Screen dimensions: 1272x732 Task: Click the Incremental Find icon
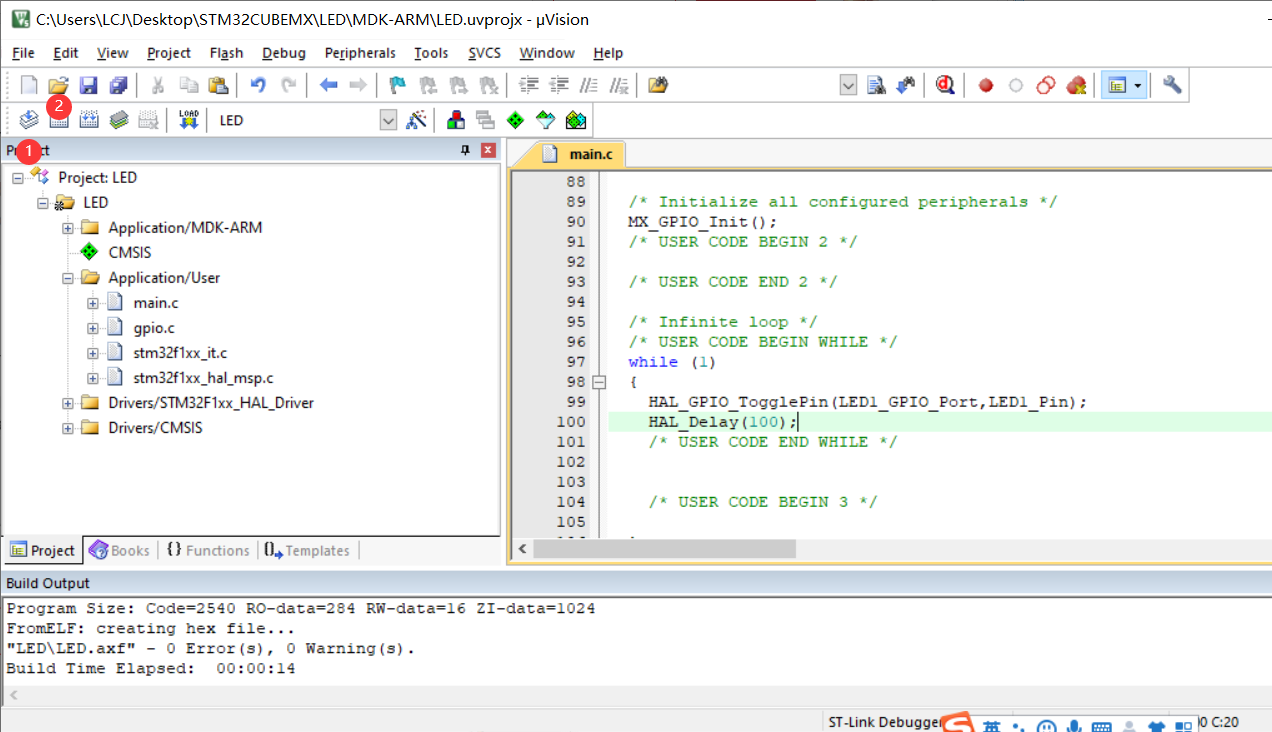[906, 86]
